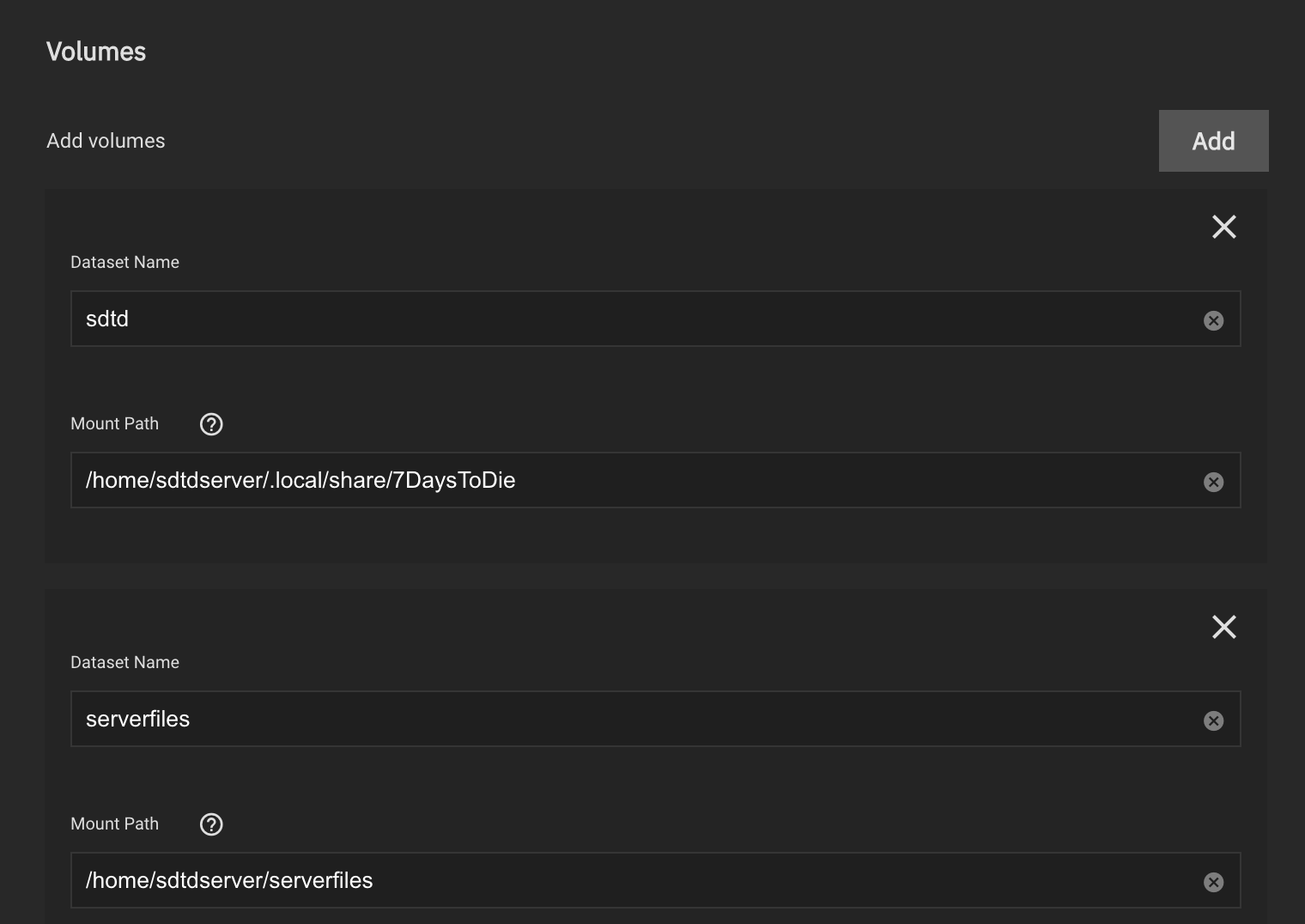Remove the serverfiles volume entry
Image resolution: width=1305 pixels, height=924 pixels.
1223,627
